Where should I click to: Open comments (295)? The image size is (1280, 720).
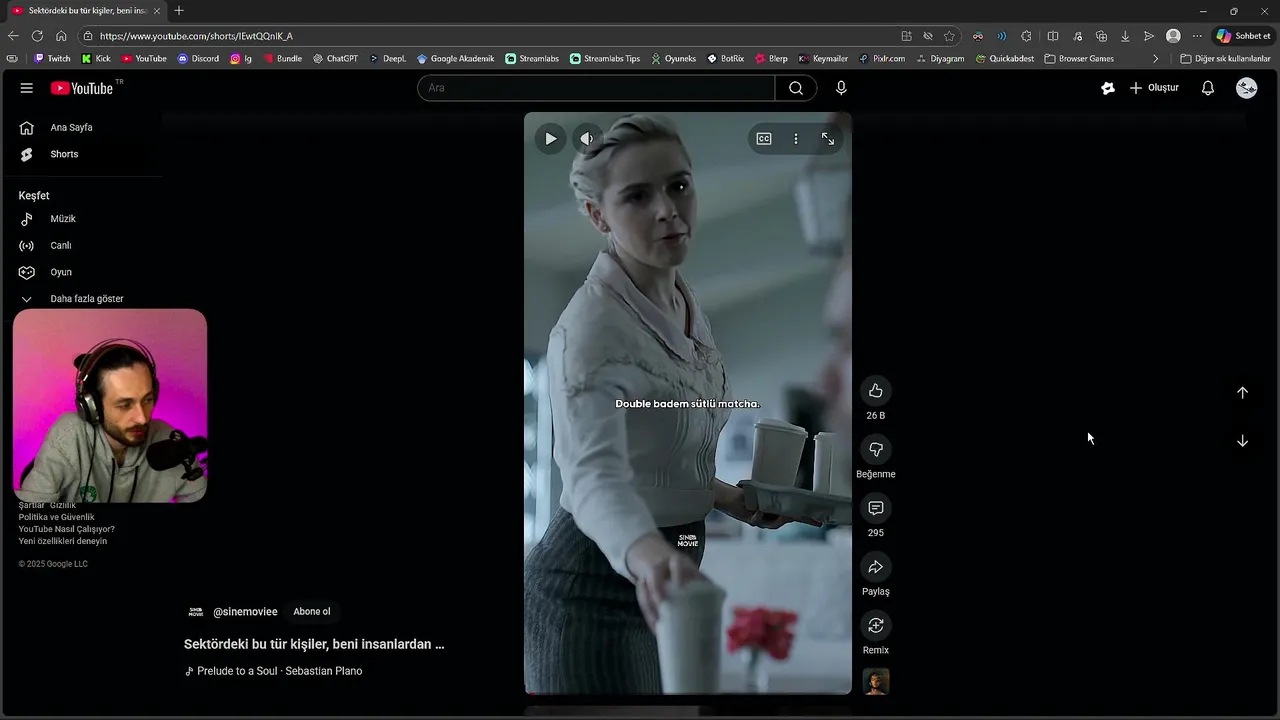(876, 508)
